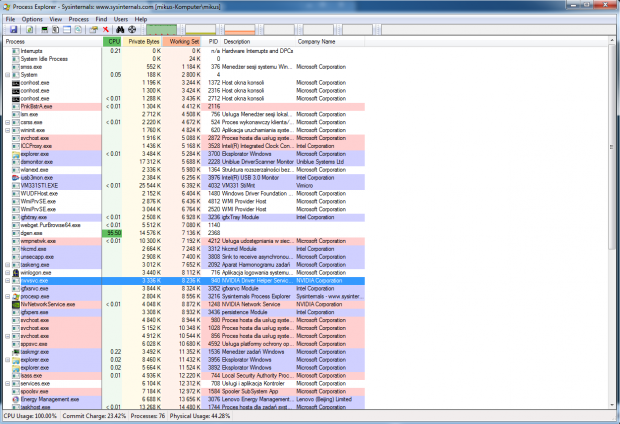
Task: Sort by Private Bytes column header
Action: [142, 42]
